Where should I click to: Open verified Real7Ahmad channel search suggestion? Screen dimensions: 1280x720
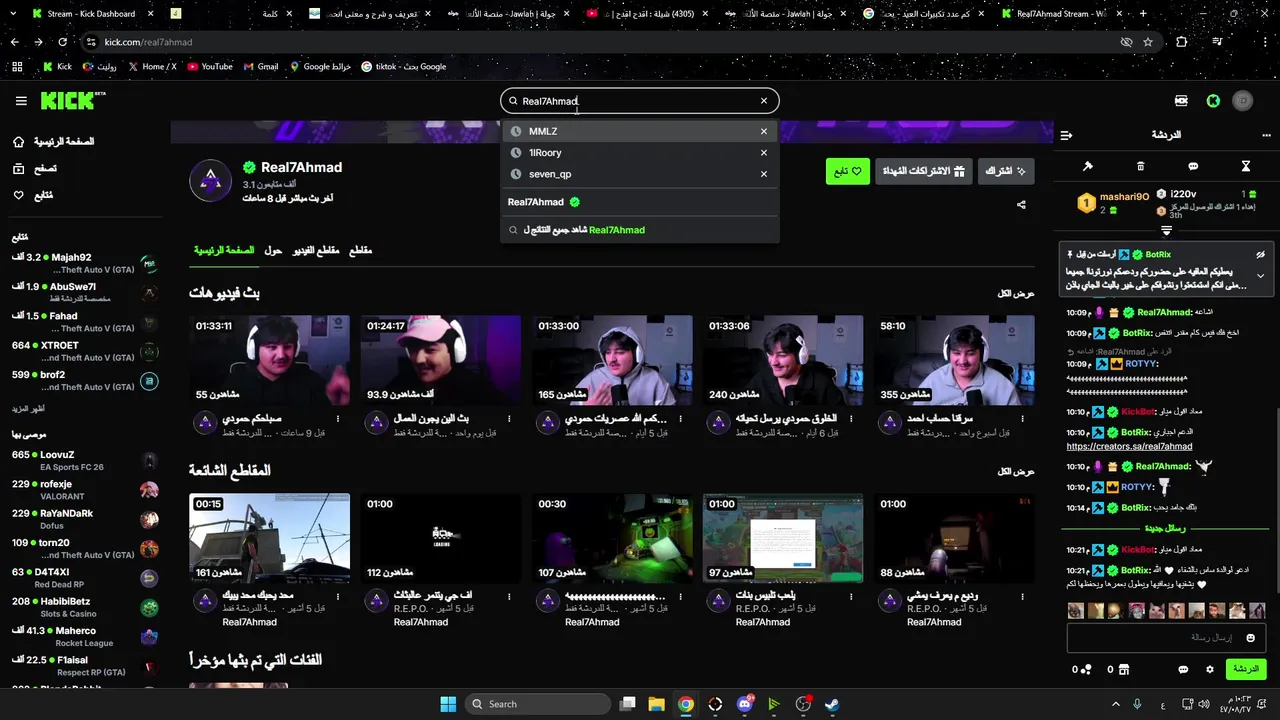[x=640, y=202]
